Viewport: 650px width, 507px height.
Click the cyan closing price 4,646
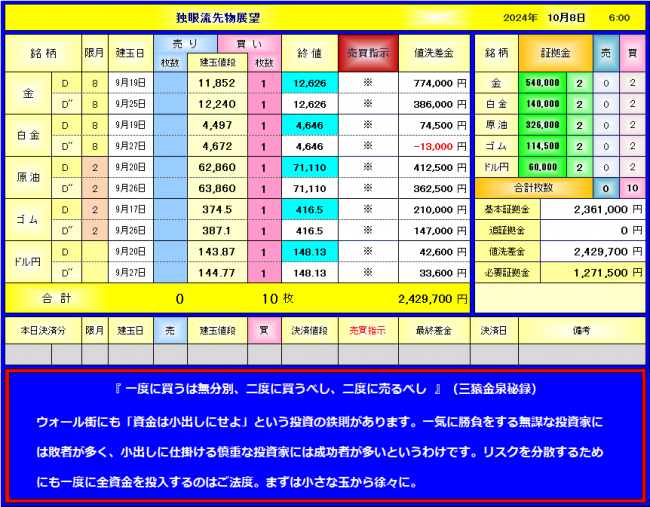[x=310, y=126]
